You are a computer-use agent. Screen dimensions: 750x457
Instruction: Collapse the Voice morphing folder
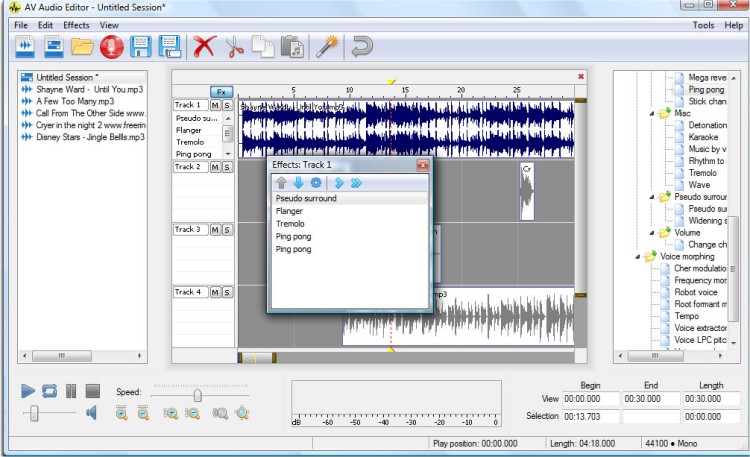point(639,256)
